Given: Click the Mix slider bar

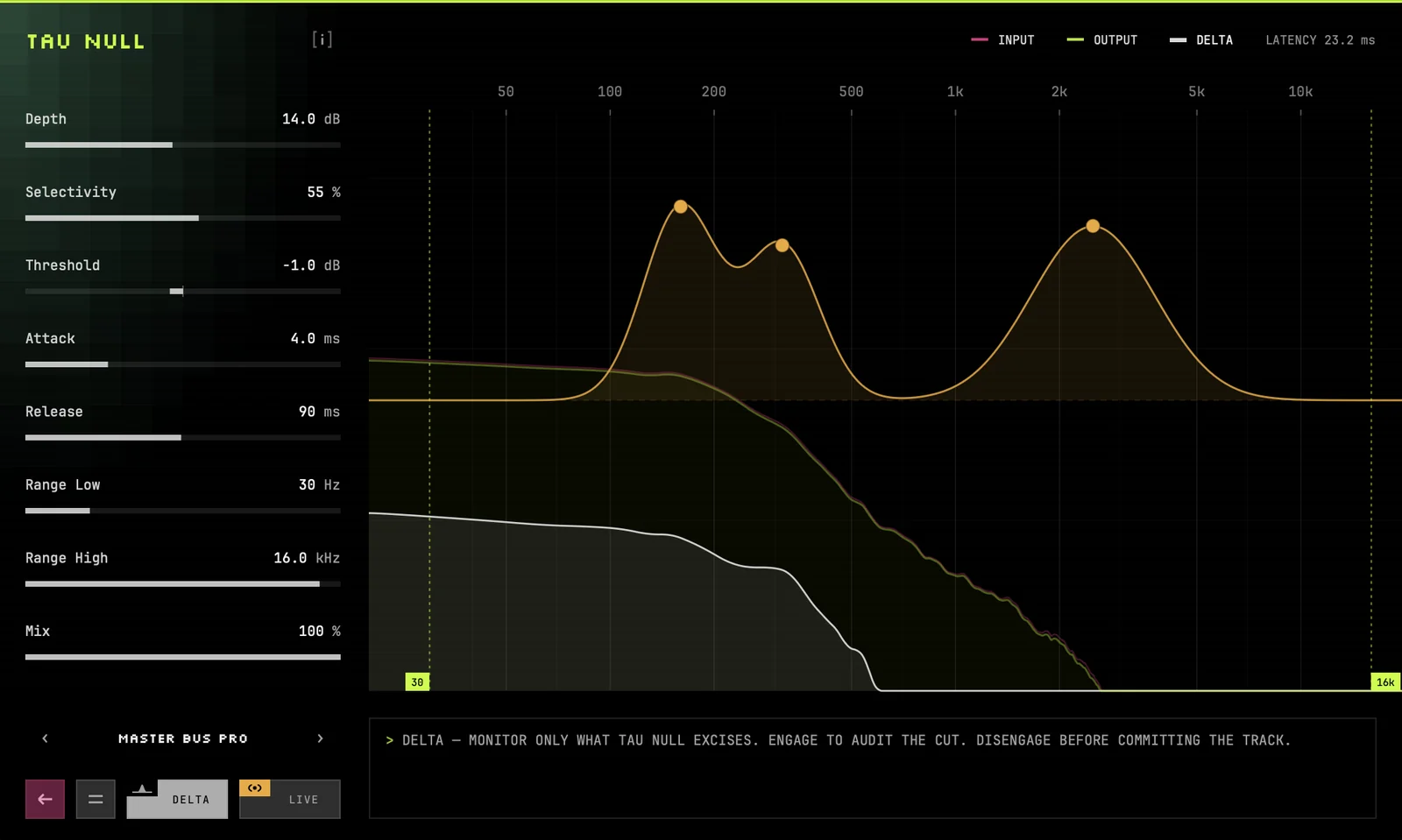Looking at the screenshot, I should (183, 657).
